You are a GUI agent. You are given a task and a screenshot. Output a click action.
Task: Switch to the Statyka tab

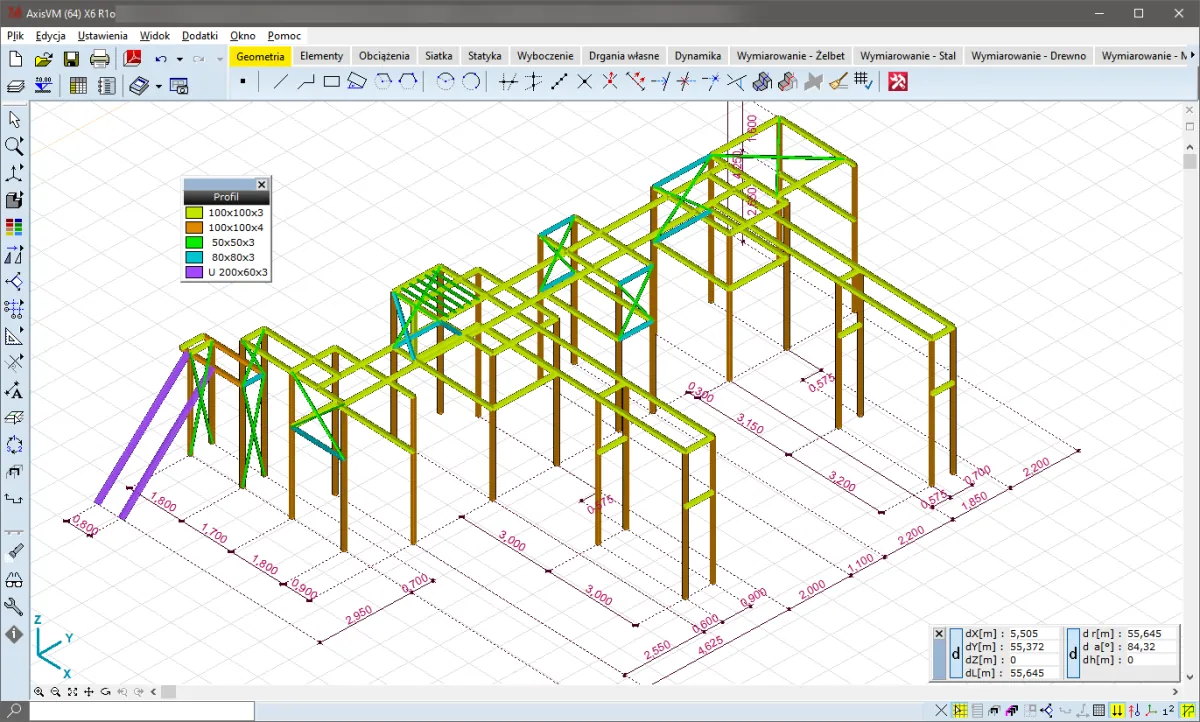(484, 56)
